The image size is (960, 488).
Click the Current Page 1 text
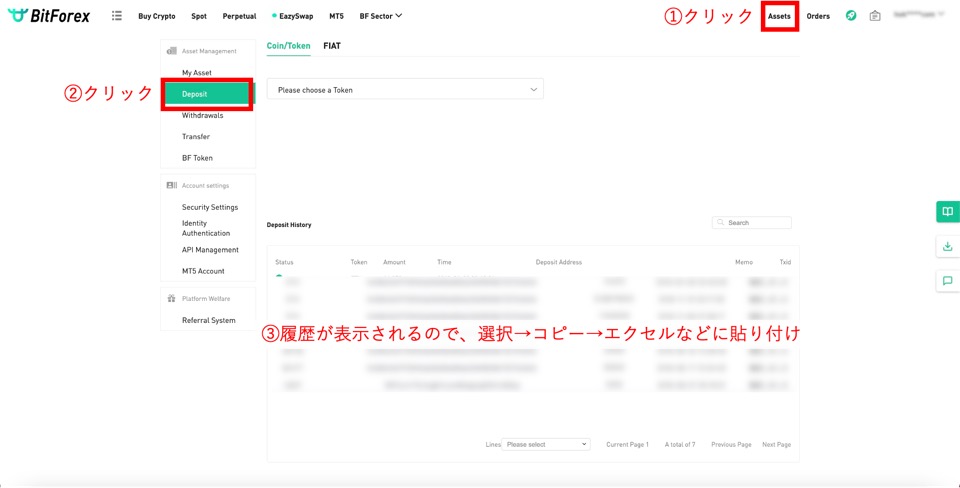pyautogui.click(x=628, y=445)
